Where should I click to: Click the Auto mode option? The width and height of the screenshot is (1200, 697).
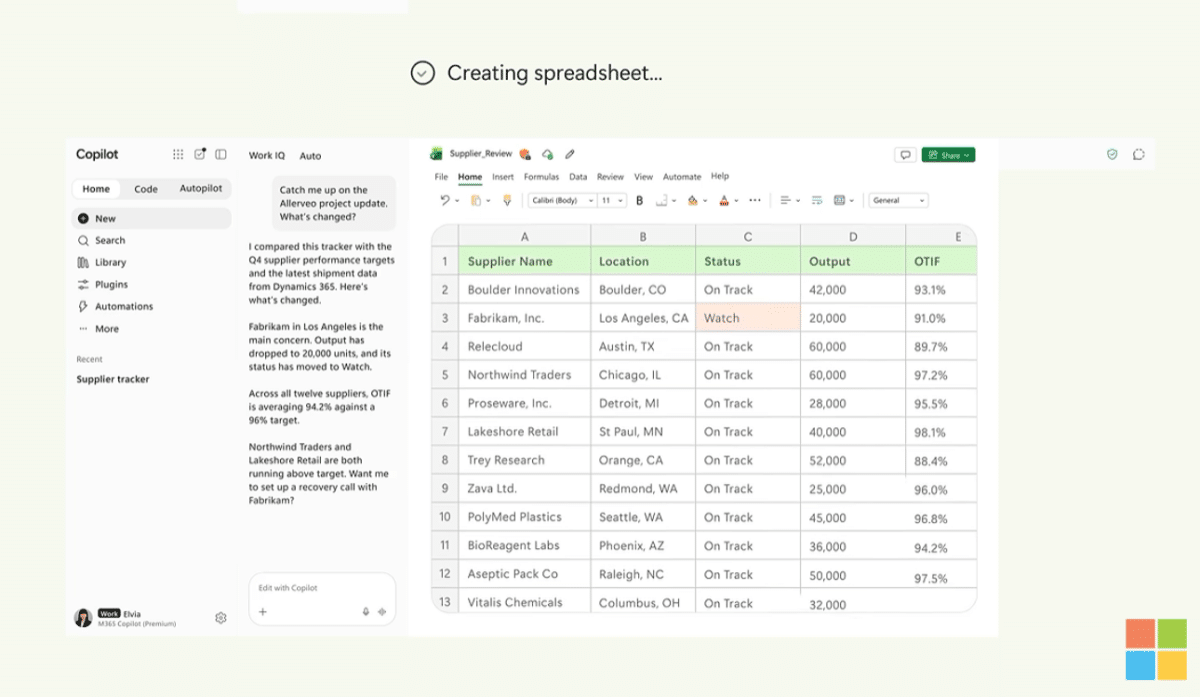click(310, 156)
